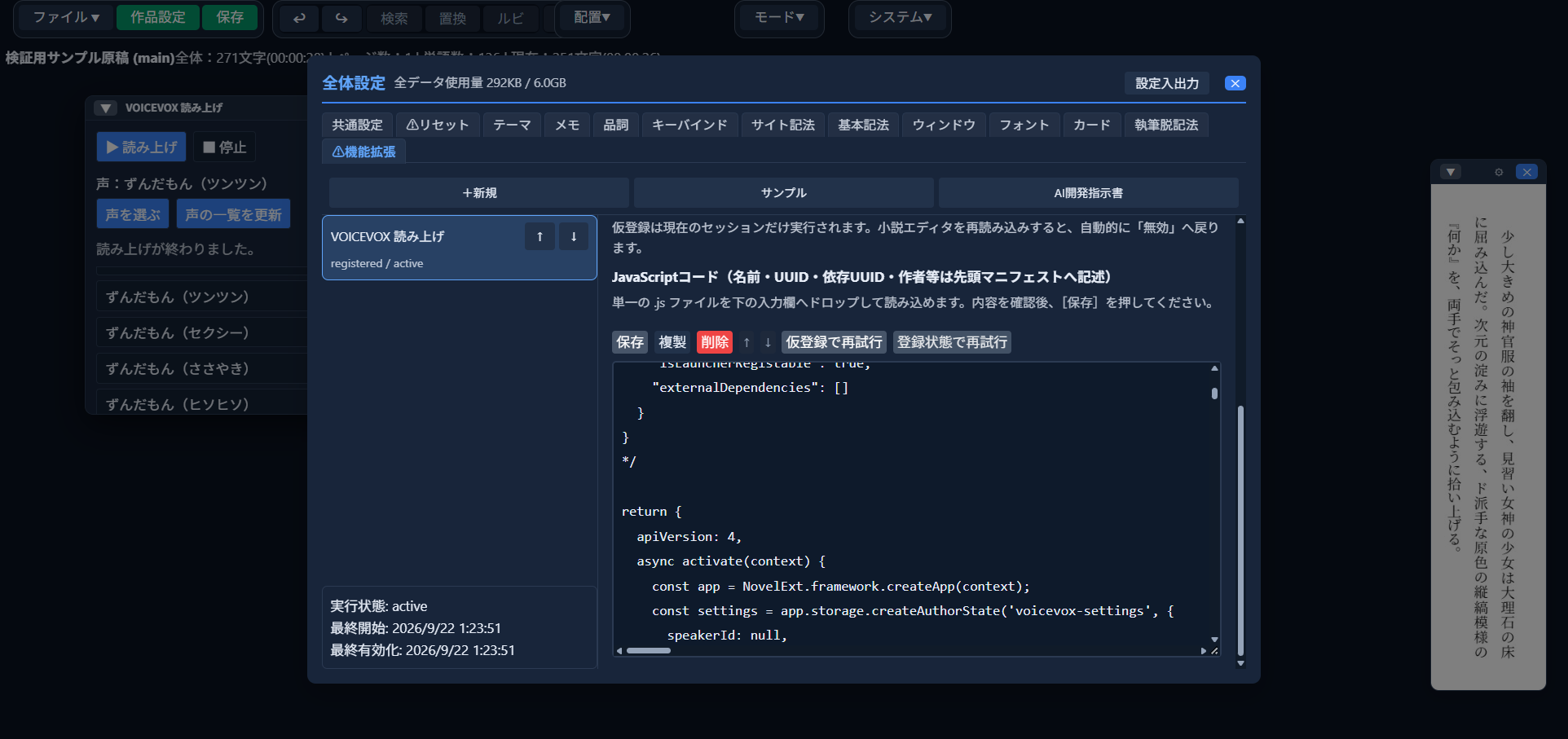Switch to 執筆脱記法 tab
1568x739 pixels.
click(1166, 125)
